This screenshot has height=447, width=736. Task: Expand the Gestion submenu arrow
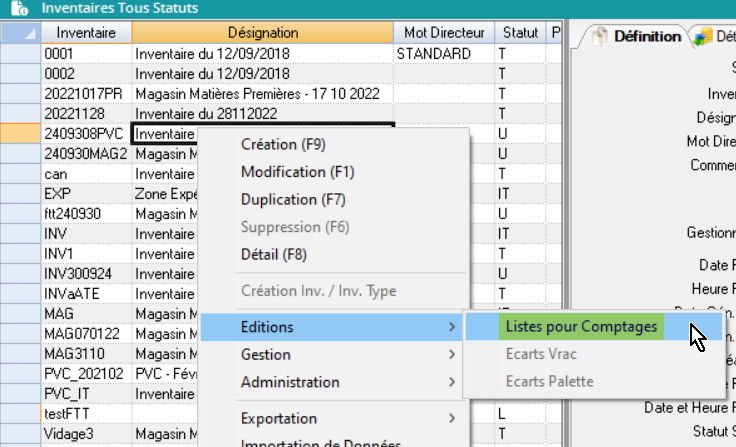click(452, 354)
